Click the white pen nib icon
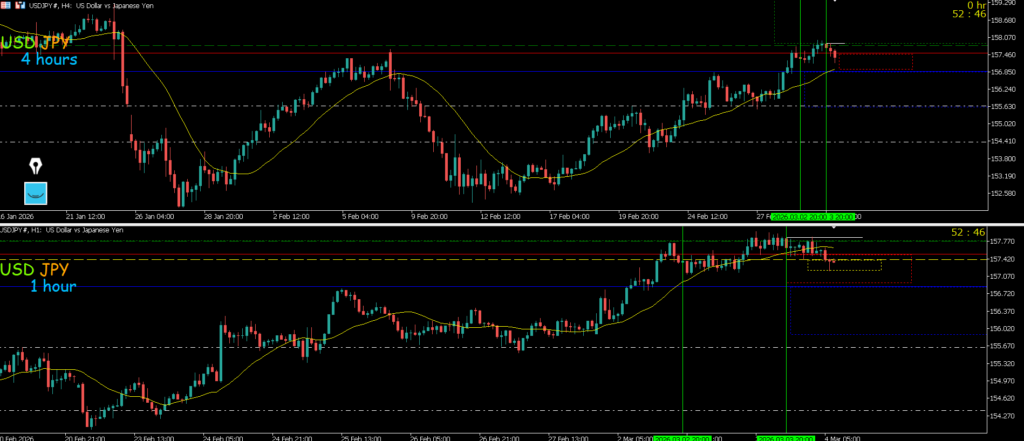1024x441 pixels. point(36,165)
